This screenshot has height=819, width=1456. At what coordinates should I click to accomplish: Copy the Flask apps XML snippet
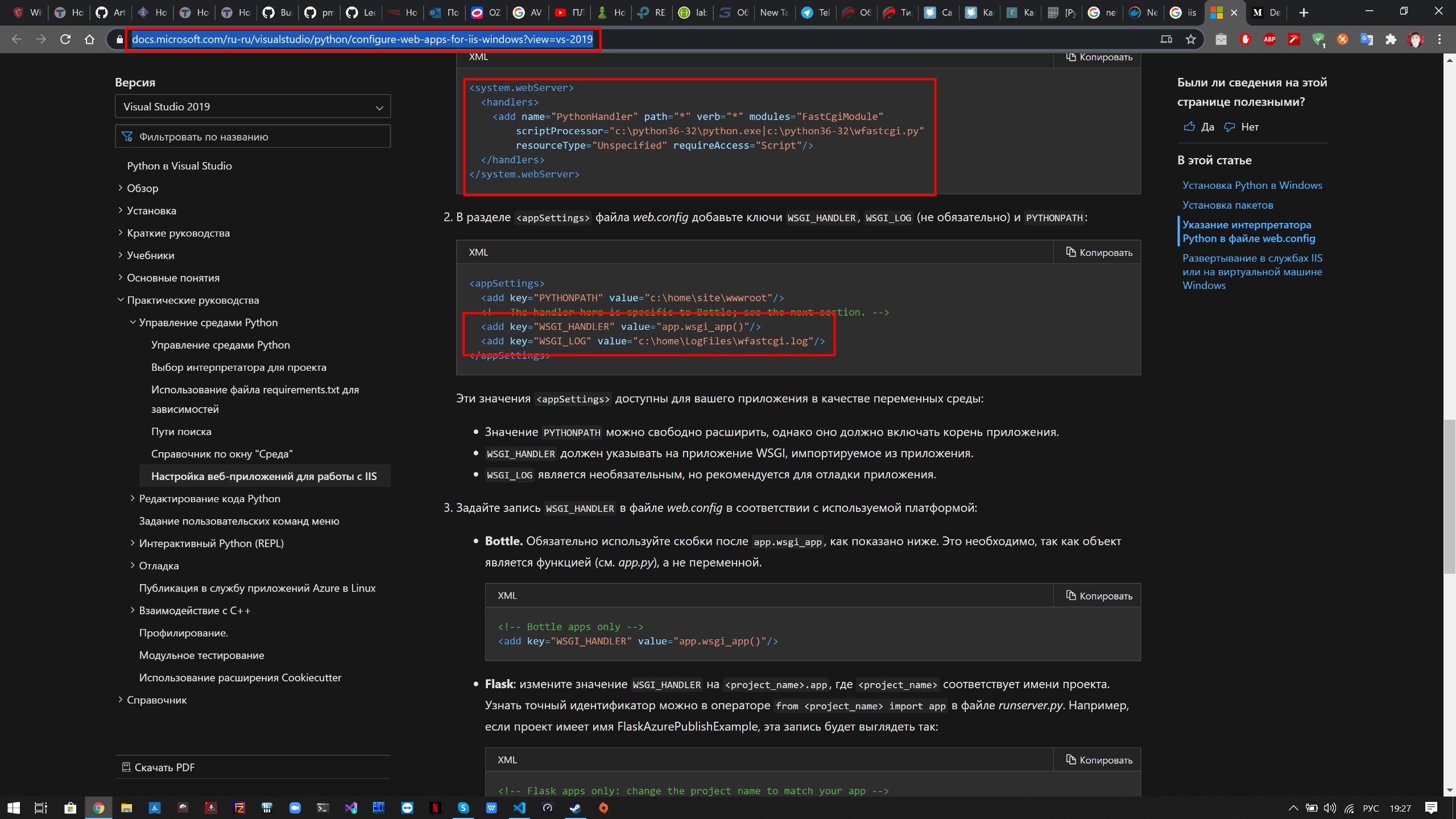1099,760
